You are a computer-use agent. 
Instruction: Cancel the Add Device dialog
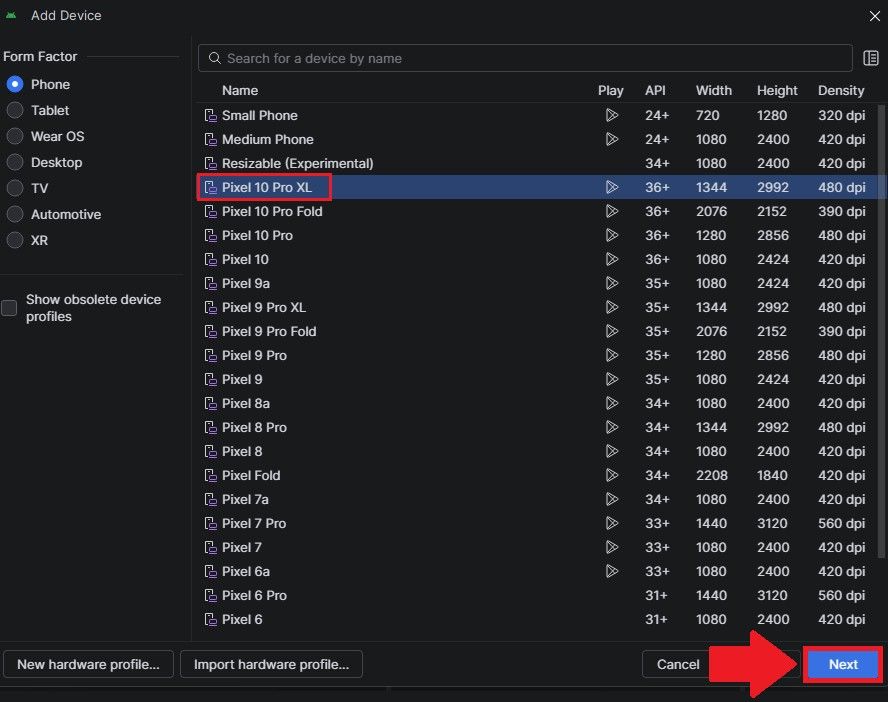pyautogui.click(x=677, y=664)
